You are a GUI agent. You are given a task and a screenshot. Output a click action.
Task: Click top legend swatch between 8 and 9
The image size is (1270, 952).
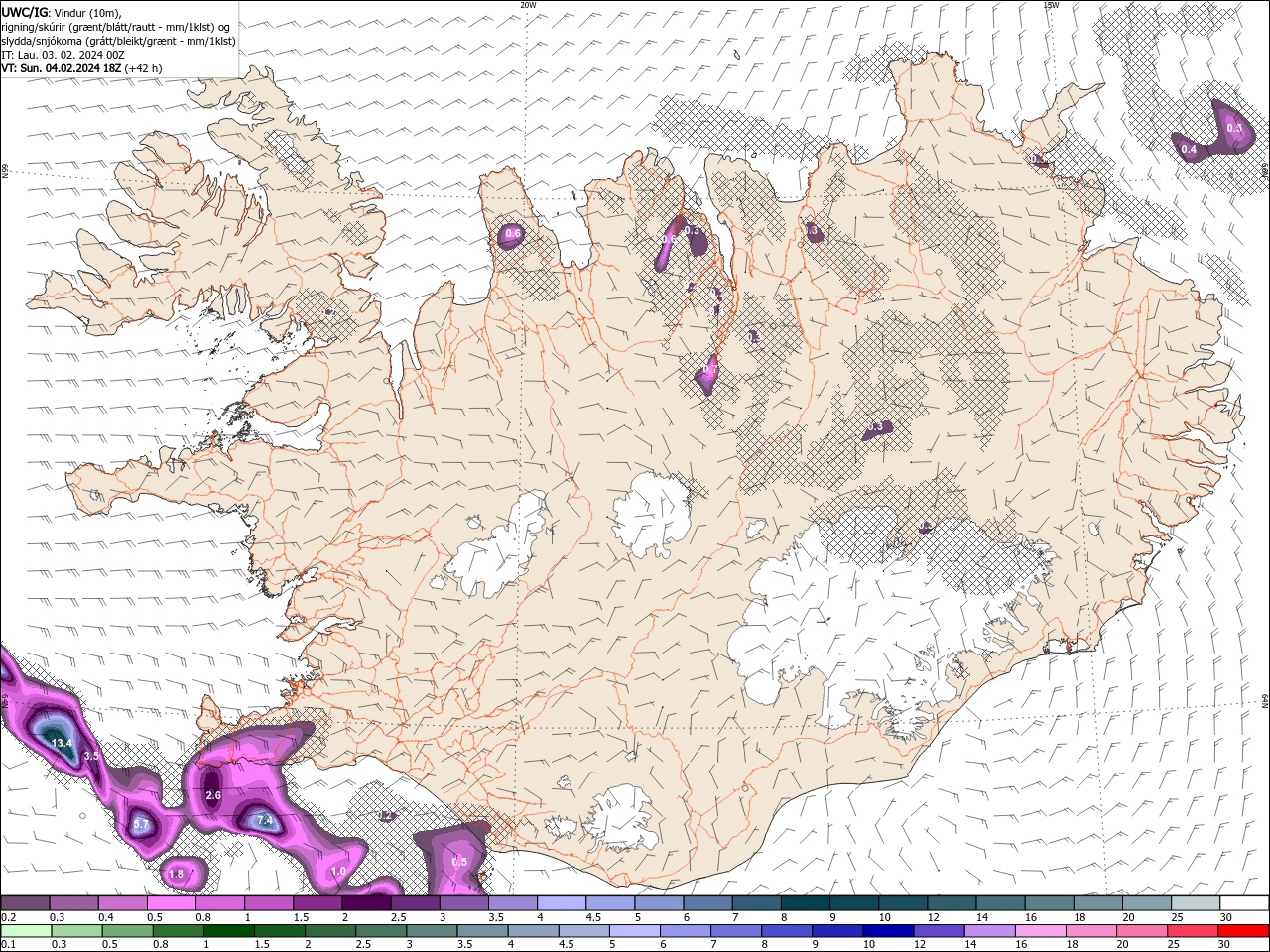pos(806,903)
